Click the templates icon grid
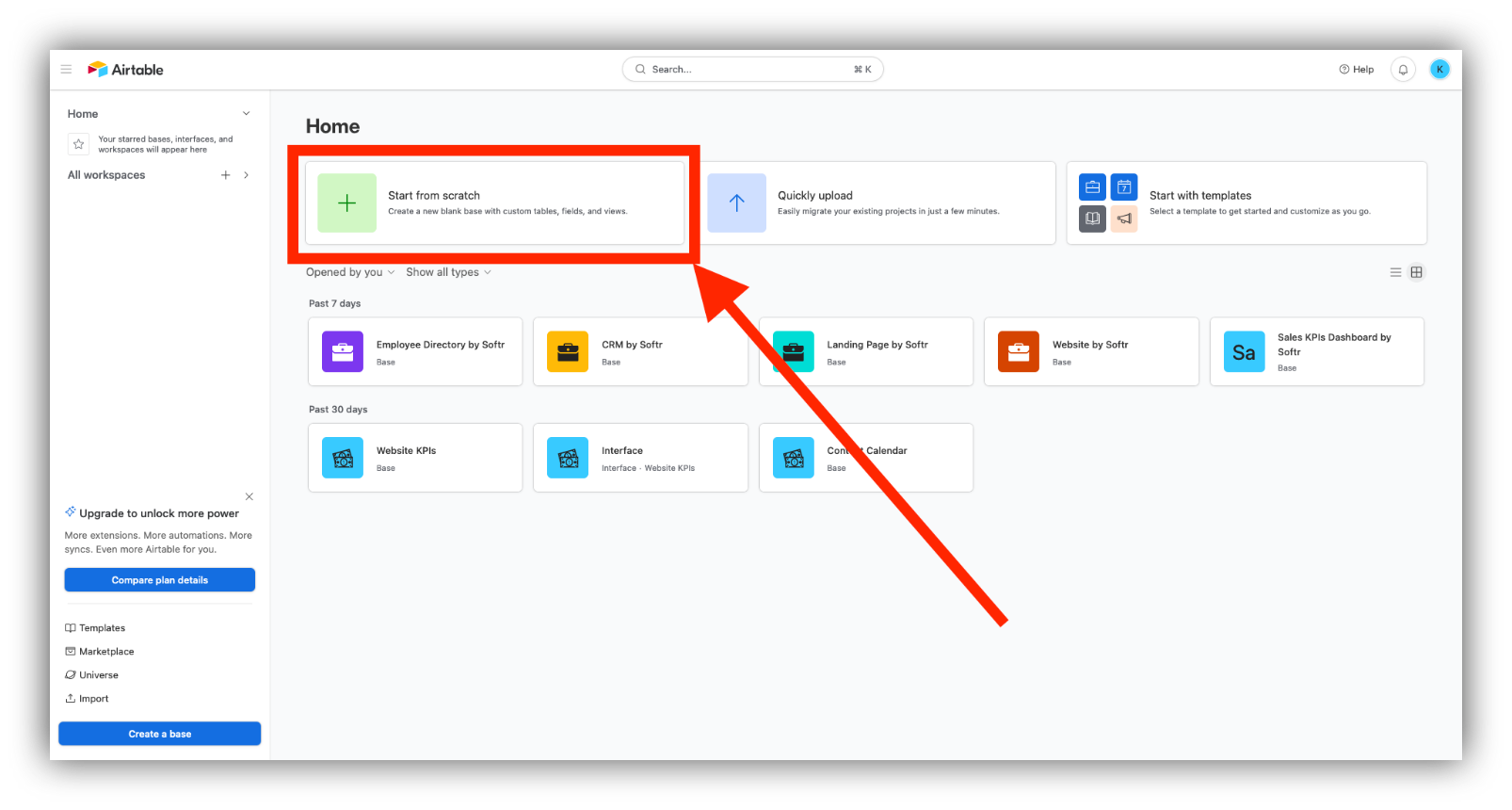This screenshot has height=810, width=1512. click(1108, 202)
